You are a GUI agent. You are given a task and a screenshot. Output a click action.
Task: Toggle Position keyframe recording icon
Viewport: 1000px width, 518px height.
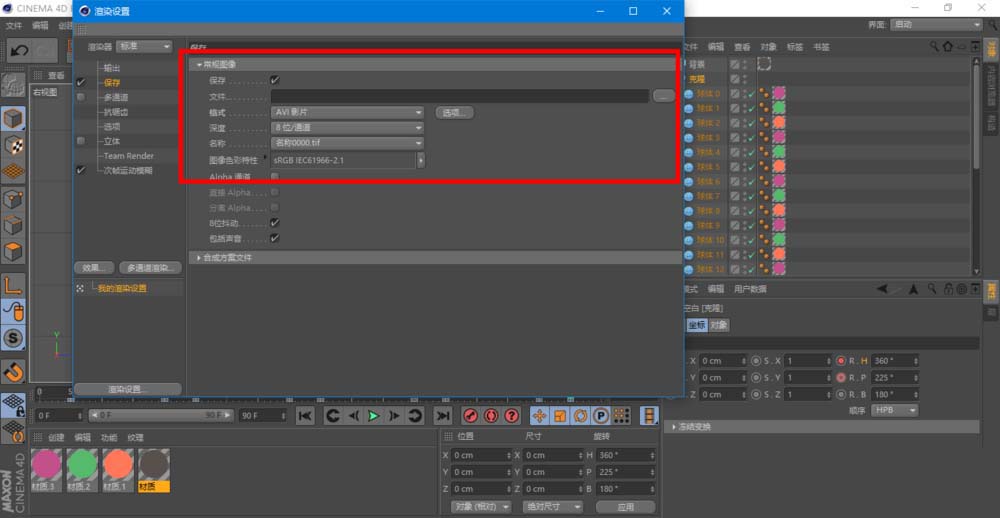[540, 416]
